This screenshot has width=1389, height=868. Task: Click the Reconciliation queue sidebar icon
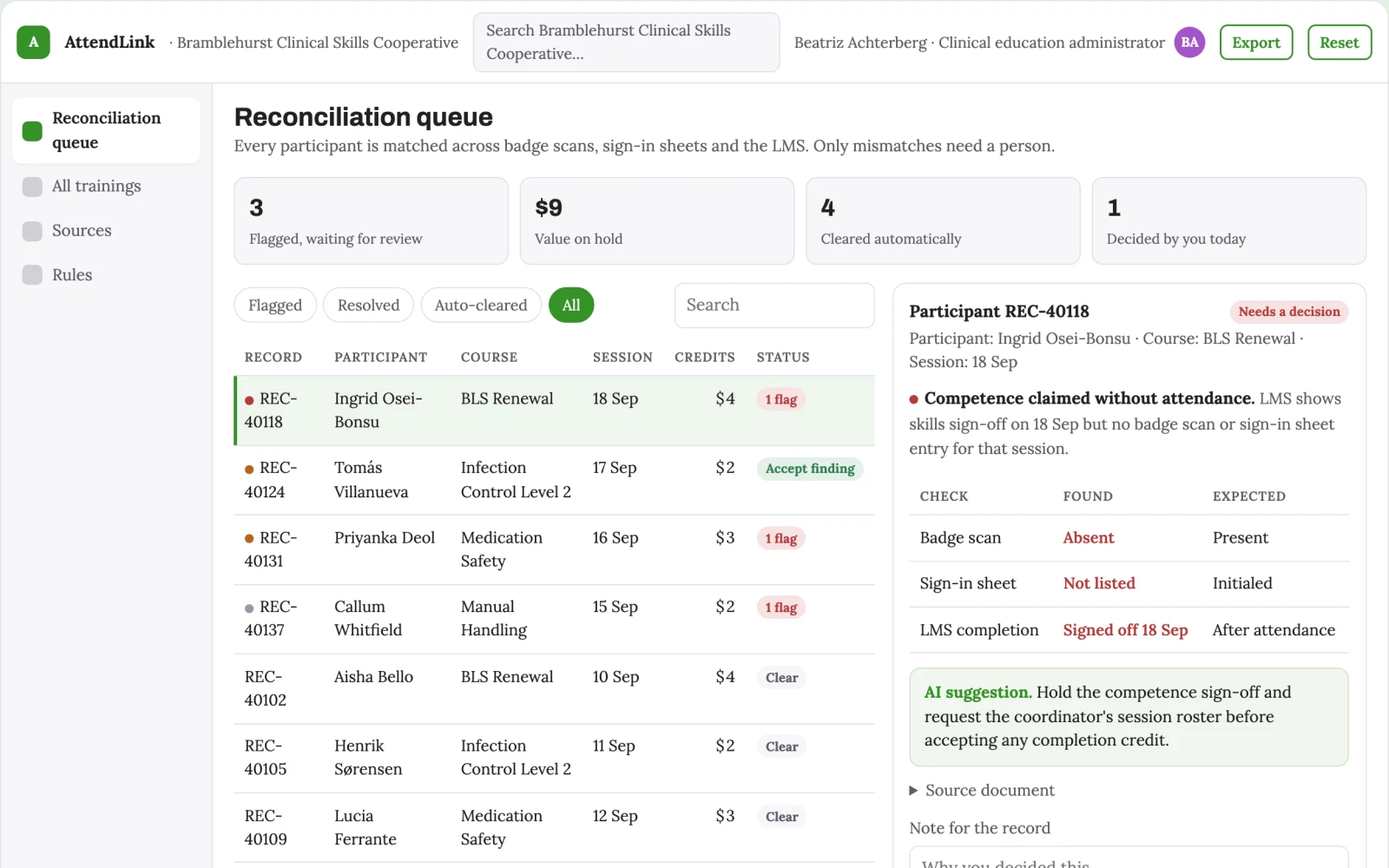coord(32,131)
